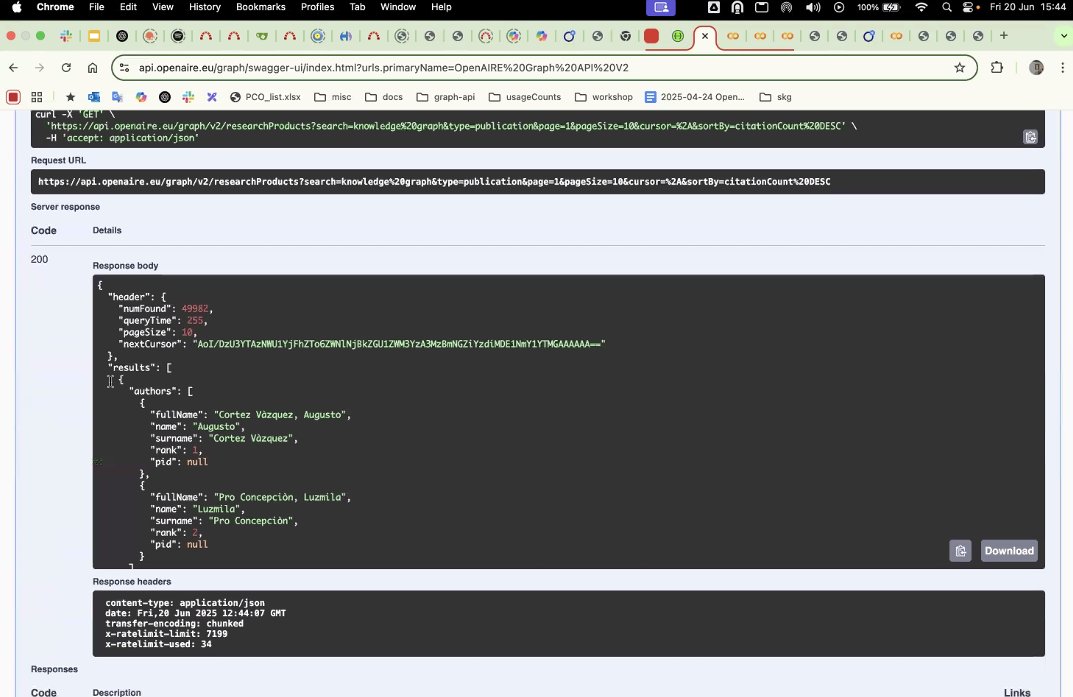Bookmark this page with the star icon
This screenshot has width=1073, height=697.
pyautogui.click(x=959, y=68)
